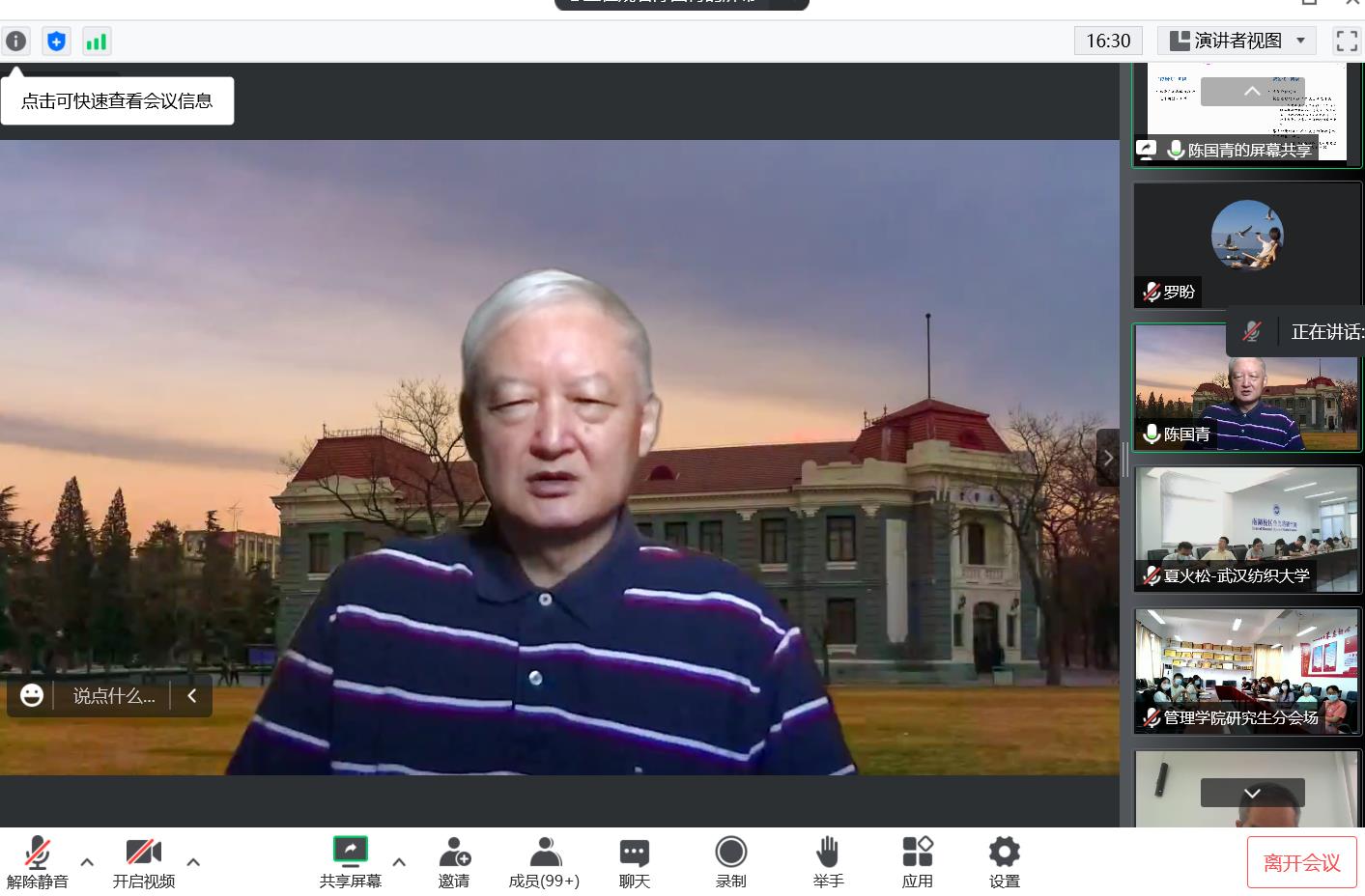Open the Settings (设置) gear

click(x=1004, y=861)
